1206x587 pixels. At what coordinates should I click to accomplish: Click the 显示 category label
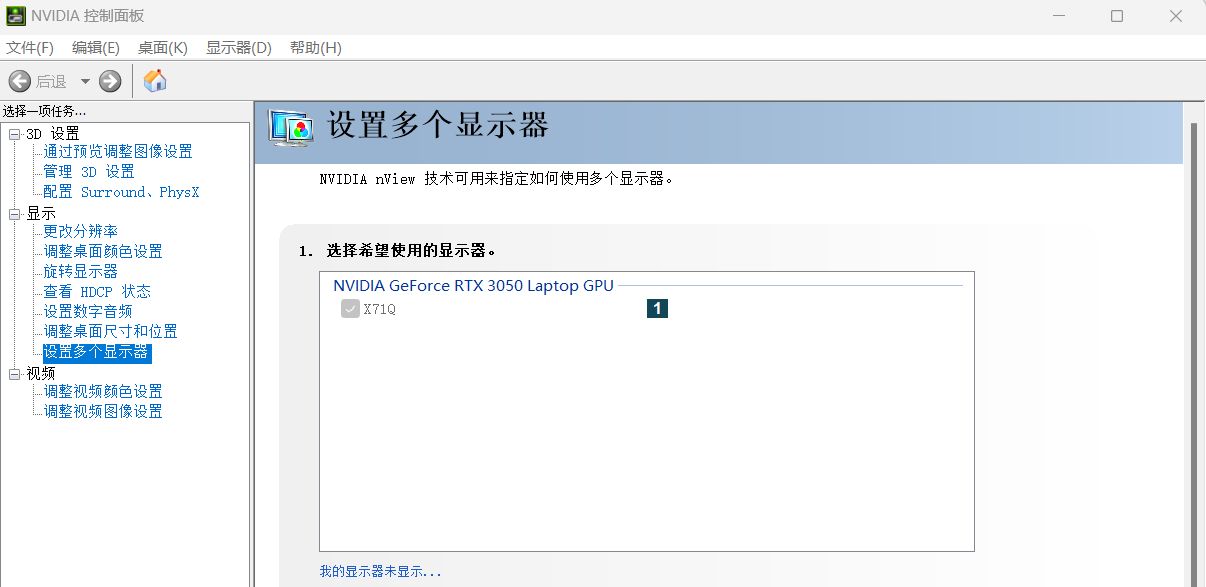pyautogui.click(x=41, y=214)
